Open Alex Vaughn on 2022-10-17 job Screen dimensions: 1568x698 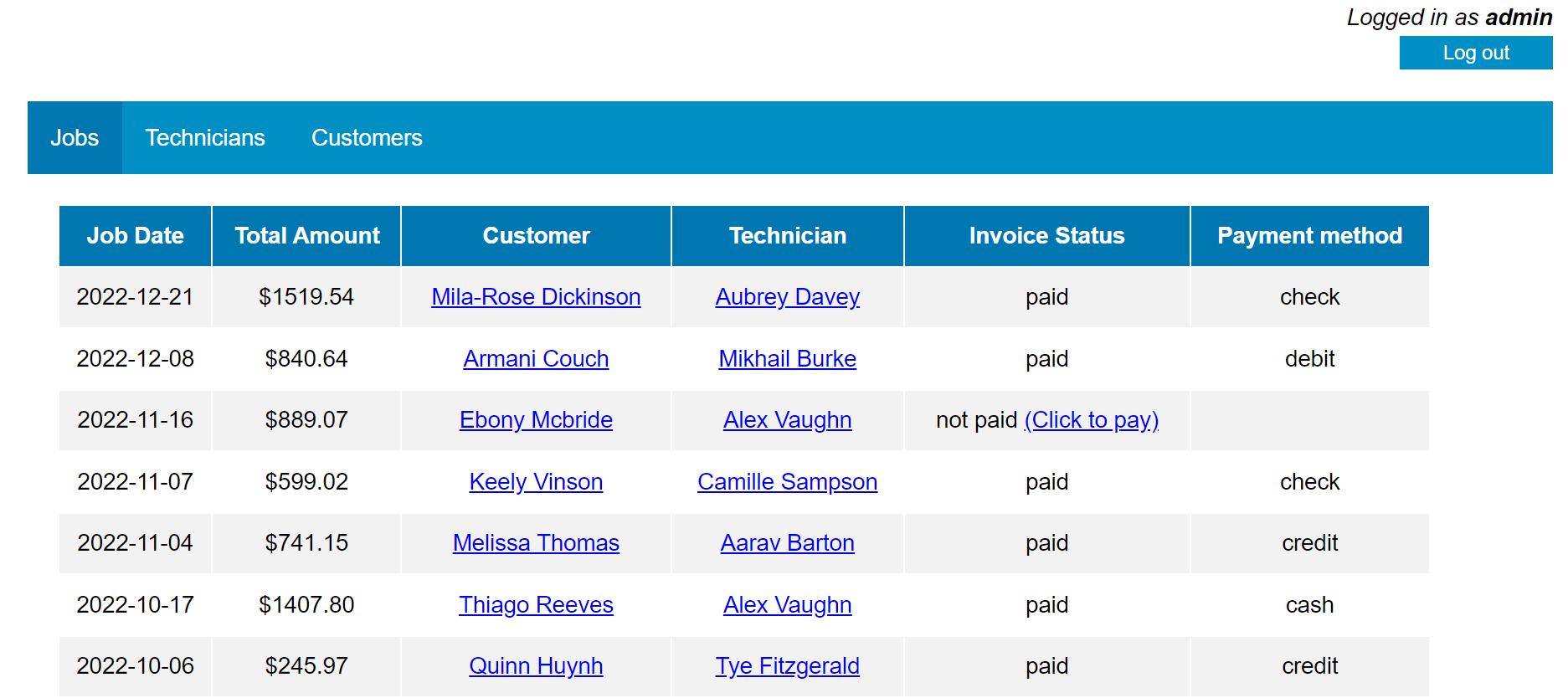click(787, 605)
